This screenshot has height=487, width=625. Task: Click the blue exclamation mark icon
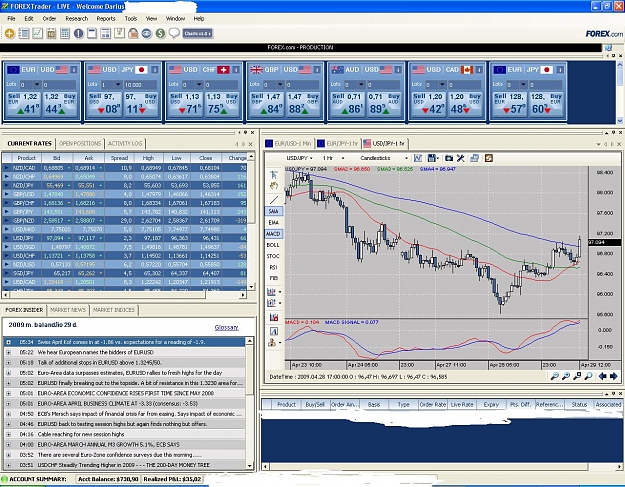click(x=79, y=33)
